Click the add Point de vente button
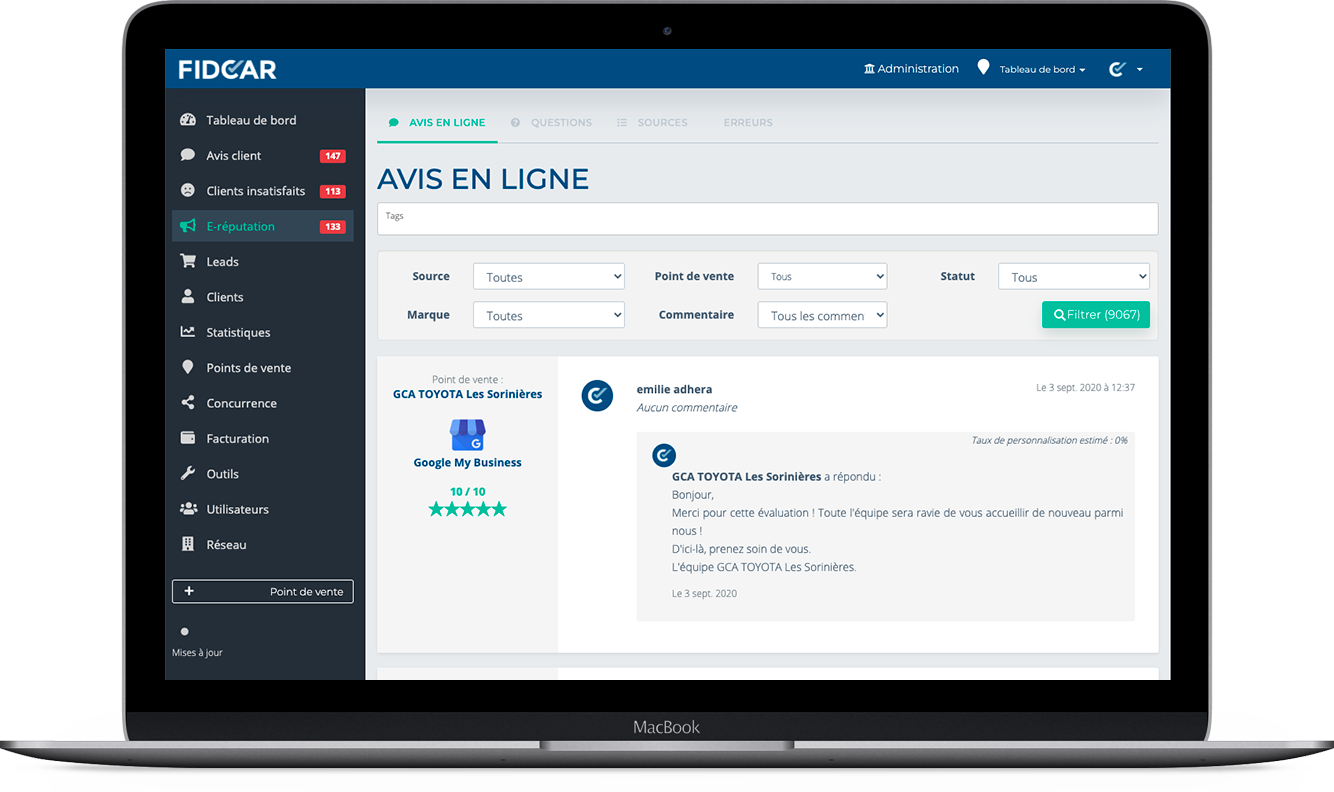The image size is (1334, 792). click(x=262, y=591)
